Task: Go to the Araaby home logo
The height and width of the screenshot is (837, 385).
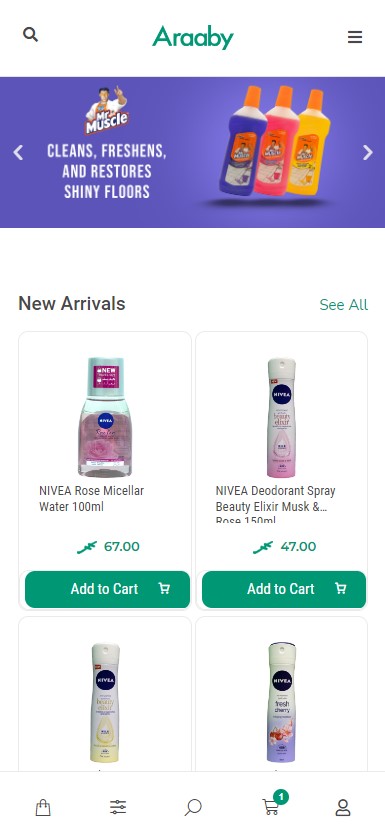Action: pos(193,37)
